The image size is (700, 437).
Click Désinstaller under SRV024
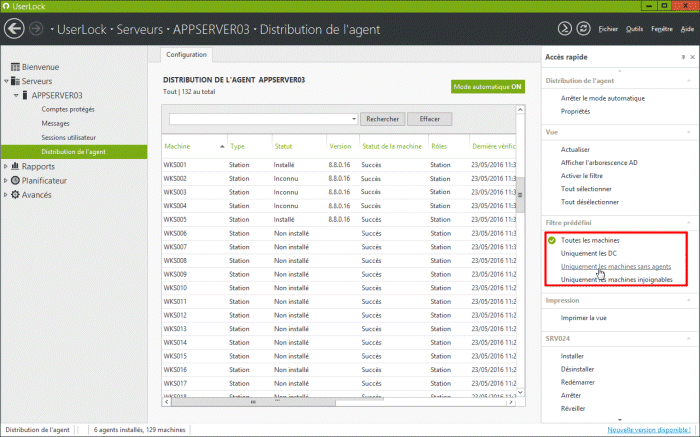click(x=577, y=370)
